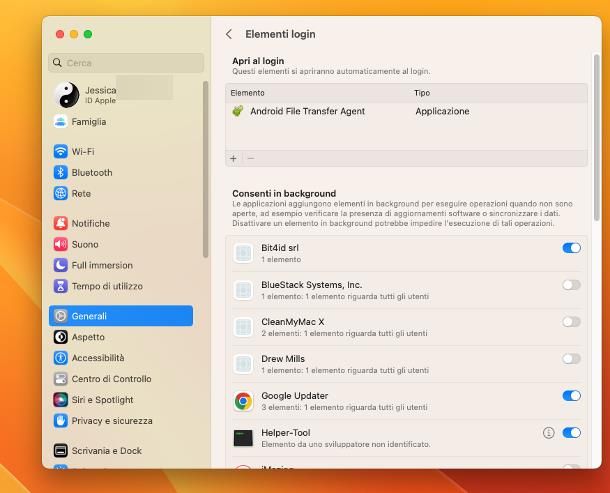Select the Suono speaker icon
Image resolution: width=610 pixels, height=493 pixels.
click(x=60, y=244)
